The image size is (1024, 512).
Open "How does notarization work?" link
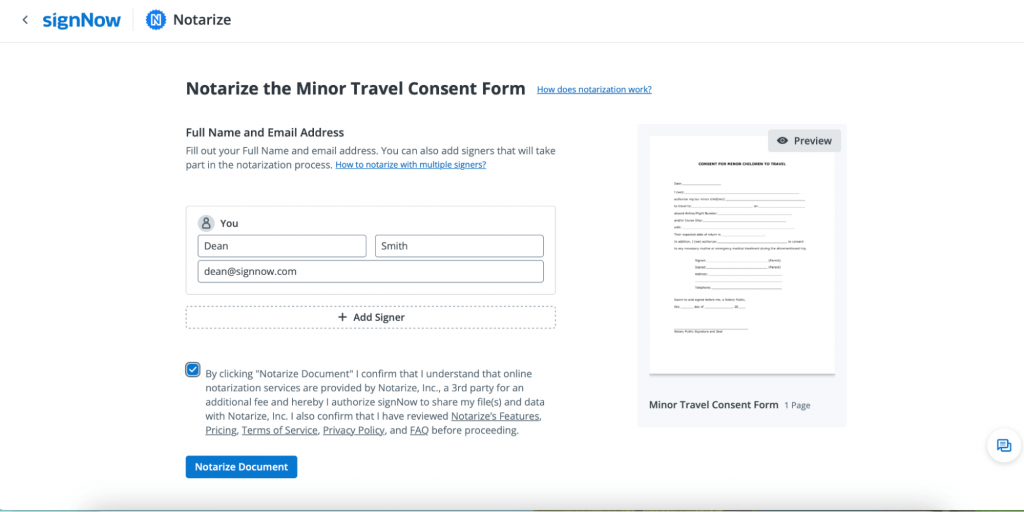(x=594, y=90)
